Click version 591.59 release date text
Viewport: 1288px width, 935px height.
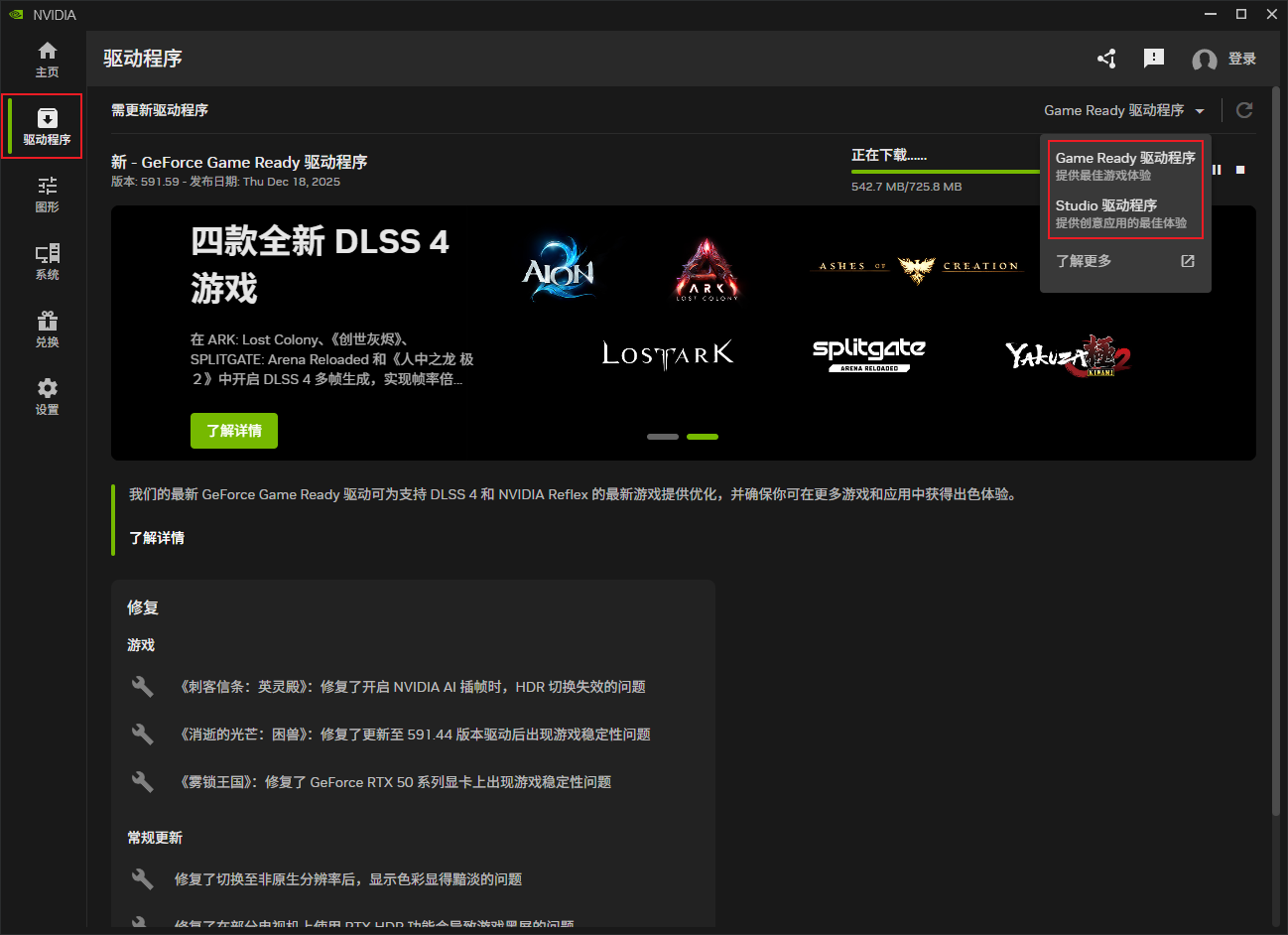tap(225, 182)
